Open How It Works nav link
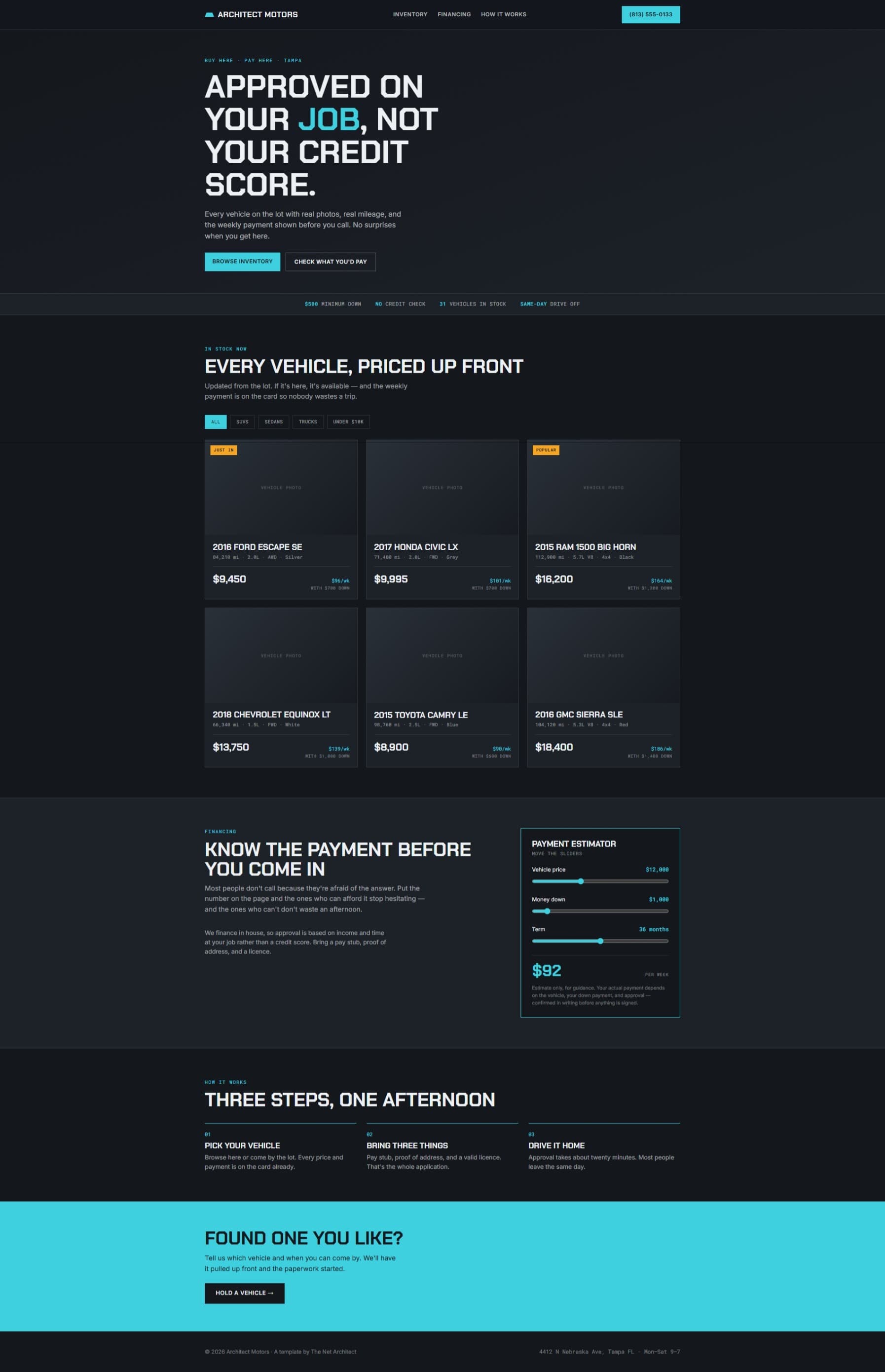This screenshot has width=885, height=1372. (x=503, y=14)
